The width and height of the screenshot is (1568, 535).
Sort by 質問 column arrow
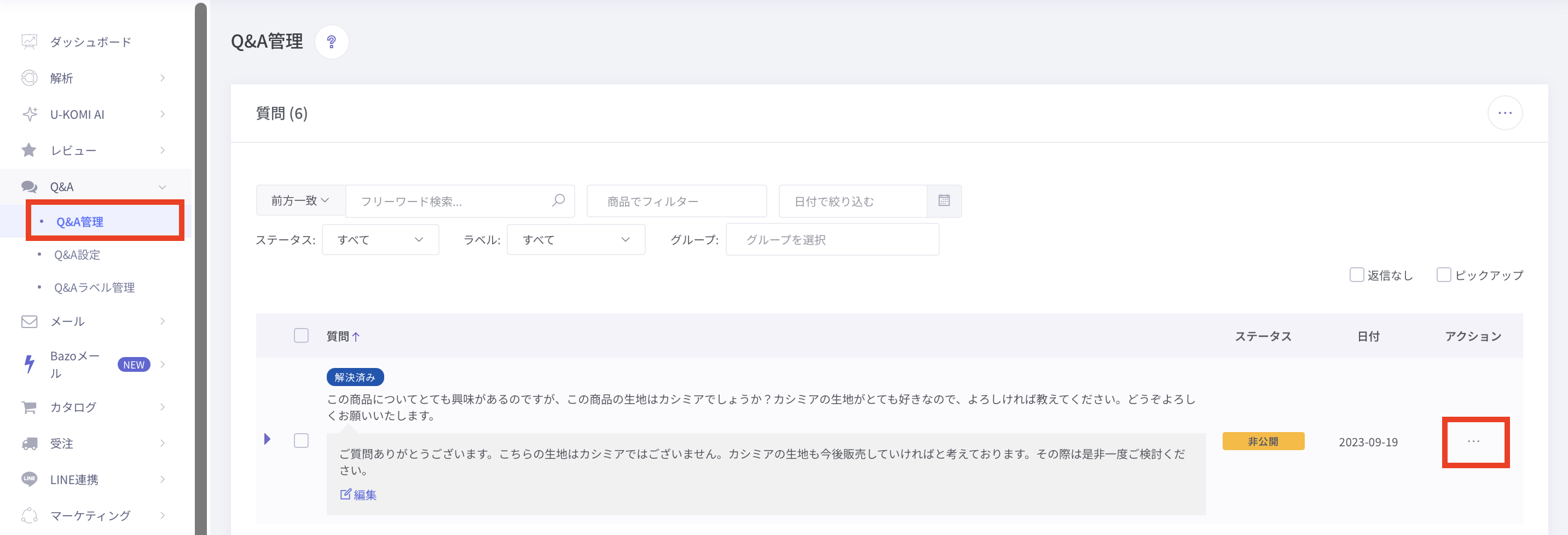(356, 336)
